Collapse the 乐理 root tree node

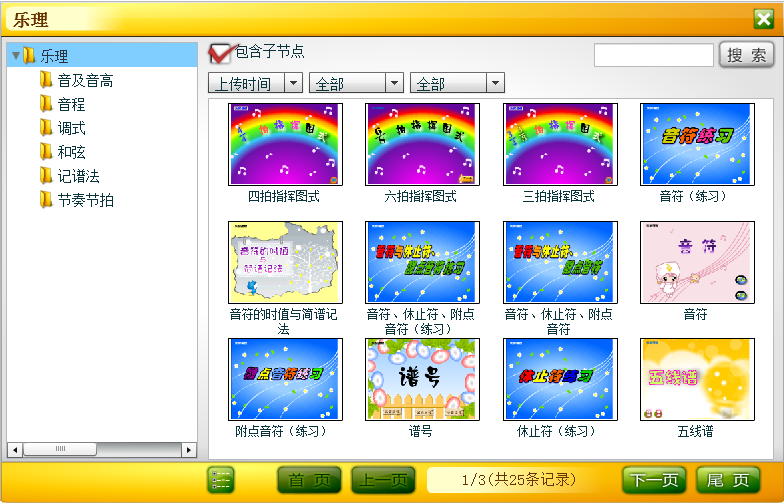[15, 56]
